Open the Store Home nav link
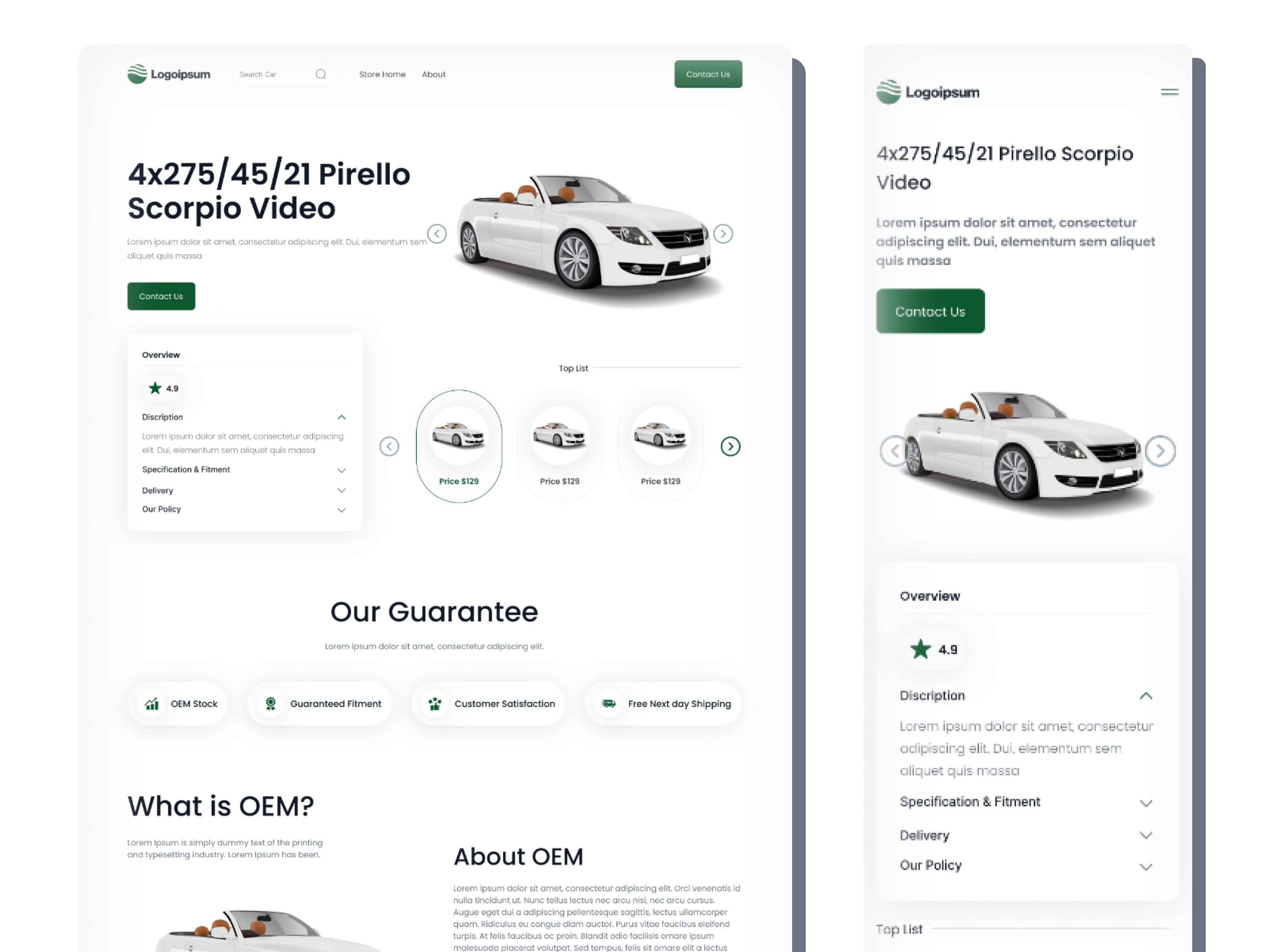 click(x=382, y=74)
